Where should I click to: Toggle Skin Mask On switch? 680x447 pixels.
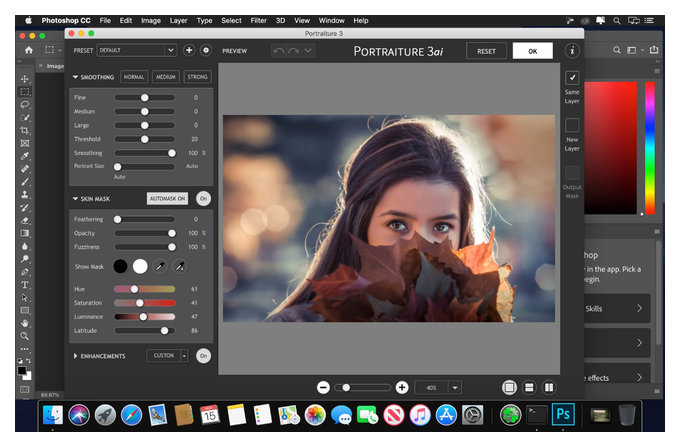click(203, 199)
